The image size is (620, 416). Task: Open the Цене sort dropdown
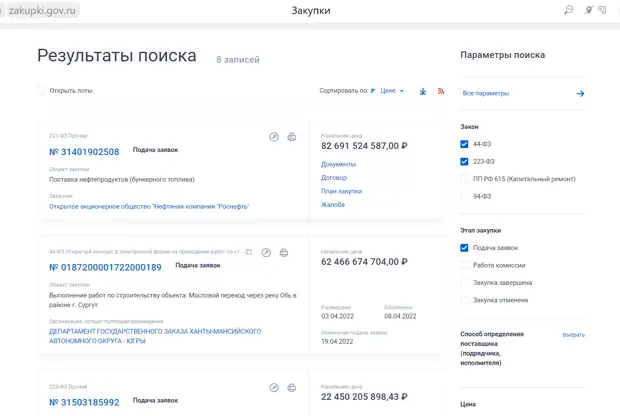coord(392,91)
